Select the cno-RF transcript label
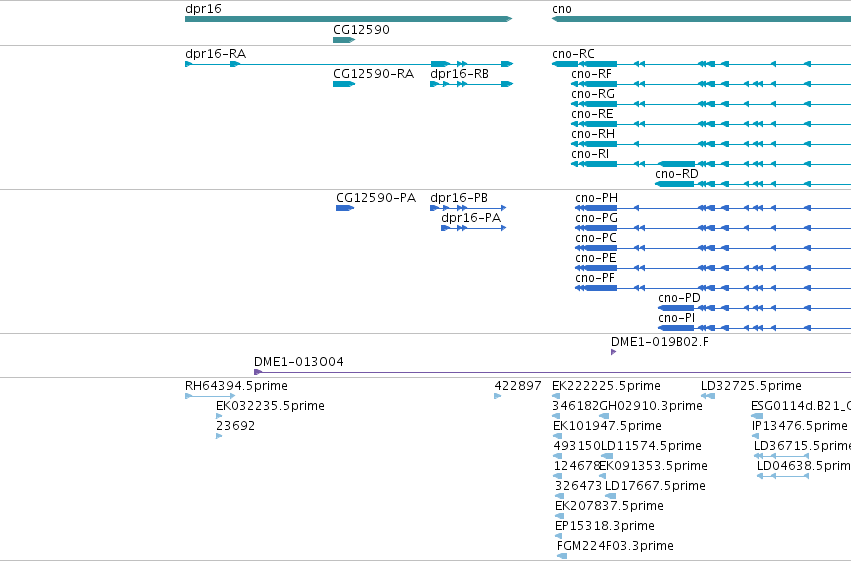This screenshot has width=851, height=561. click(591, 74)
